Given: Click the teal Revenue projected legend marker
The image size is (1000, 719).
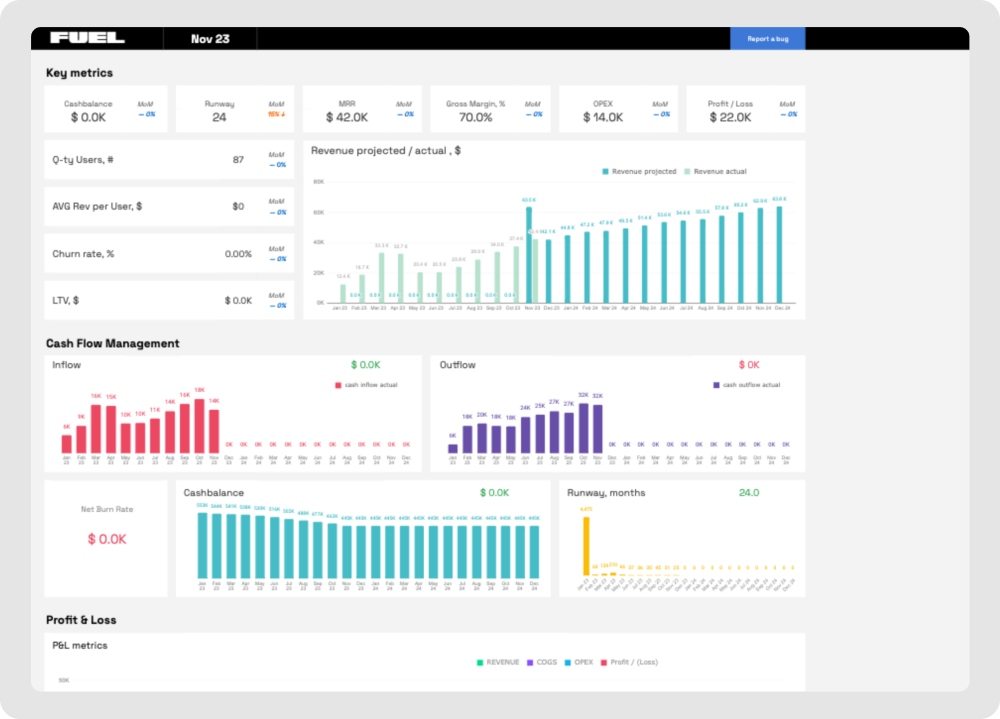Looking at the screenshot, I should (608, 171).
